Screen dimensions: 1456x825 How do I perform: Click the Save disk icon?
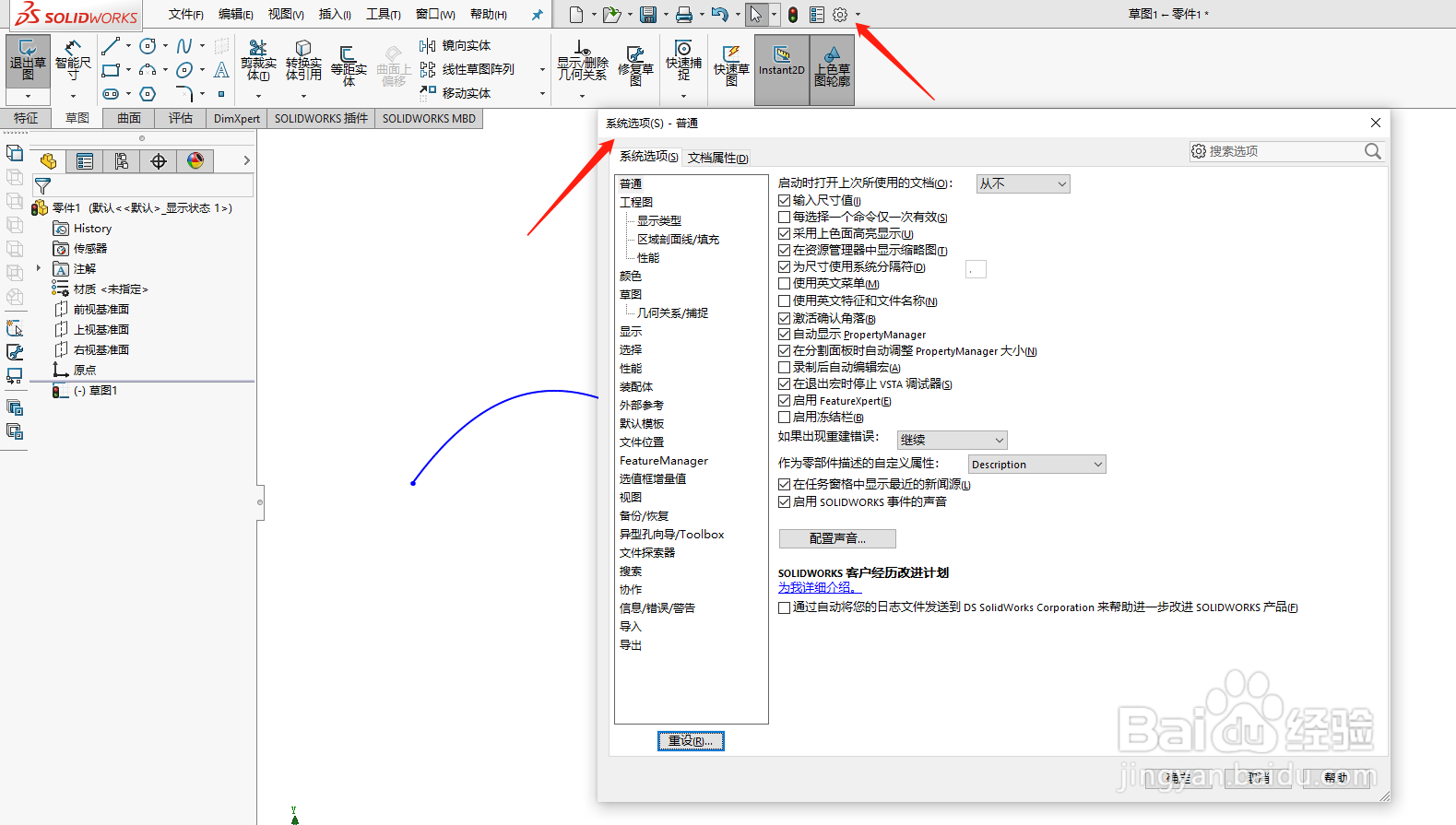point(648,15)
